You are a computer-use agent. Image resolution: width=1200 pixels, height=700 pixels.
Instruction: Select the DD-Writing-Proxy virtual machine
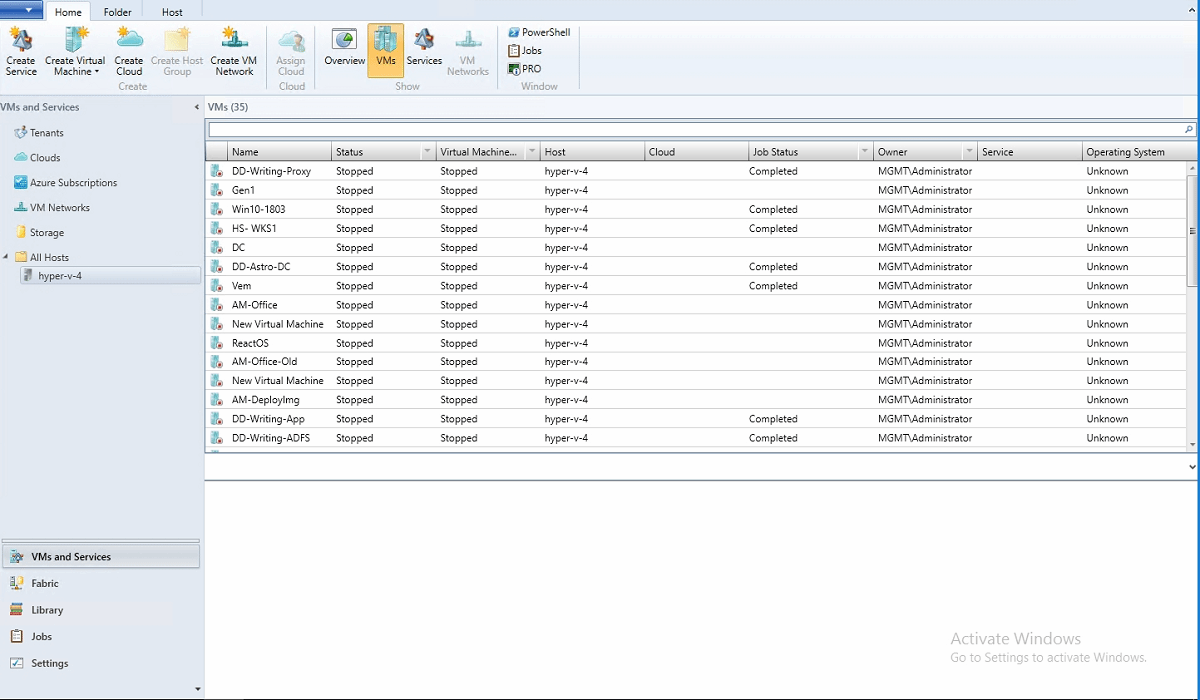click(x=271, y=170)
